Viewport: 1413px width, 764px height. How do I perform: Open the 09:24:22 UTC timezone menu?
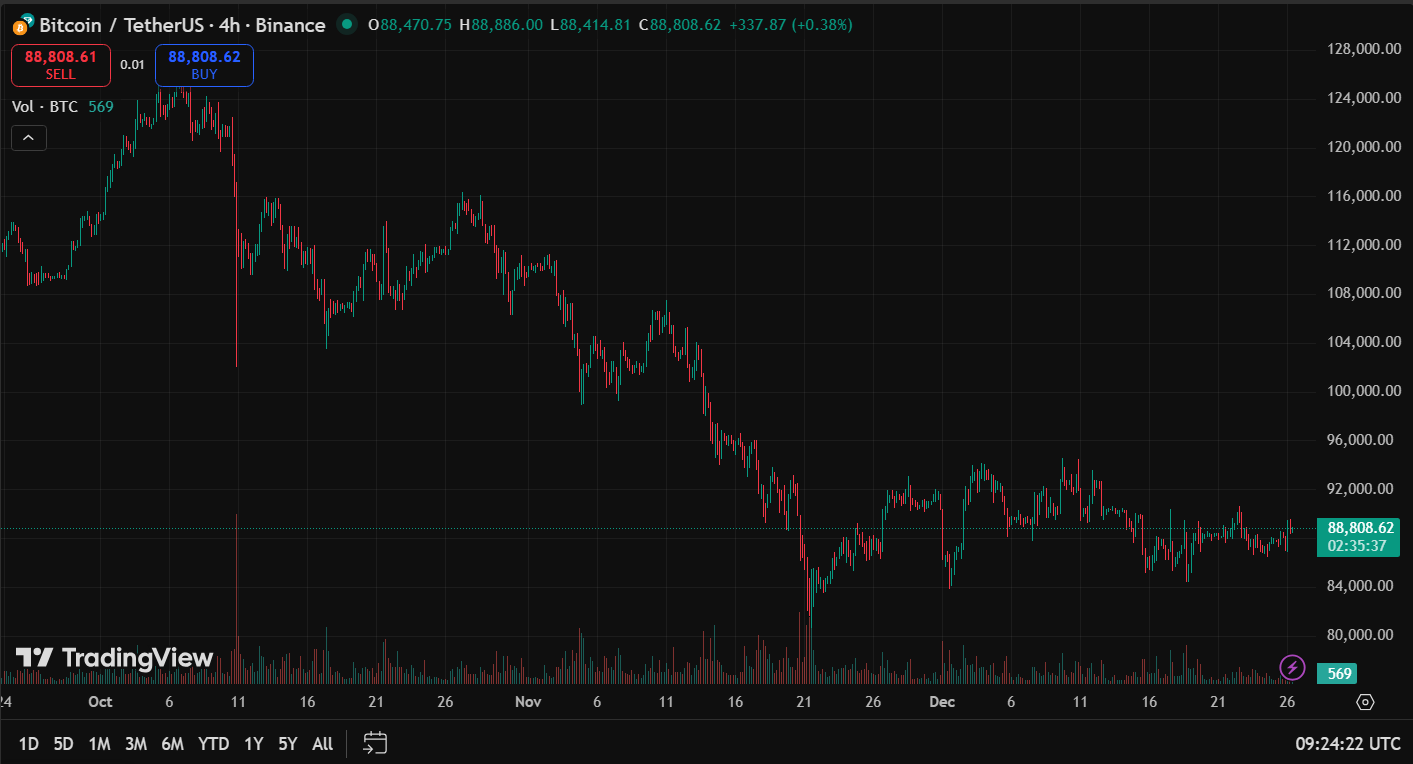pyautogui.click(x=1346, y=743)
